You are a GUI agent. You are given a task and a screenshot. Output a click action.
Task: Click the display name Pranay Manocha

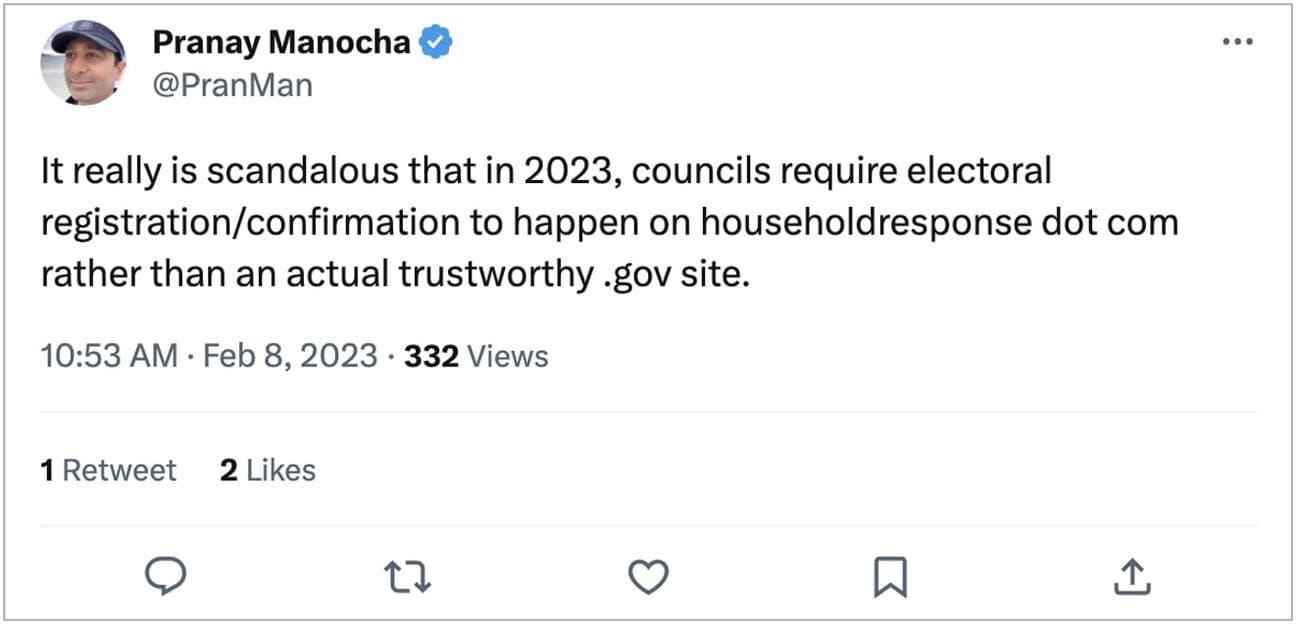click(281, 42)
